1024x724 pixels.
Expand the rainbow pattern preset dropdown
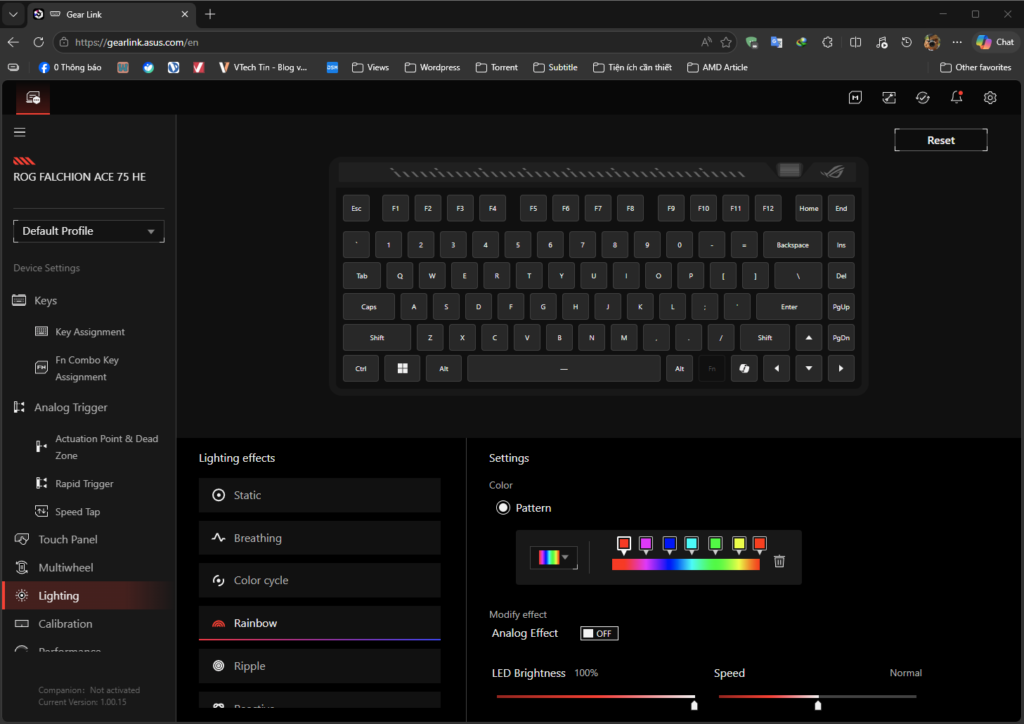(x=554, y=558)
